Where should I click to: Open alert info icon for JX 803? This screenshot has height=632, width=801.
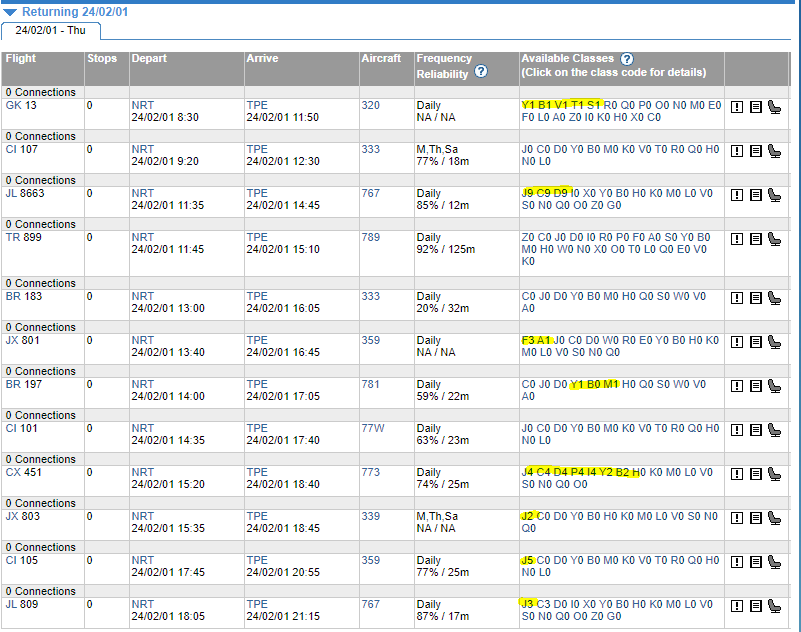click(x=737, y=518)
